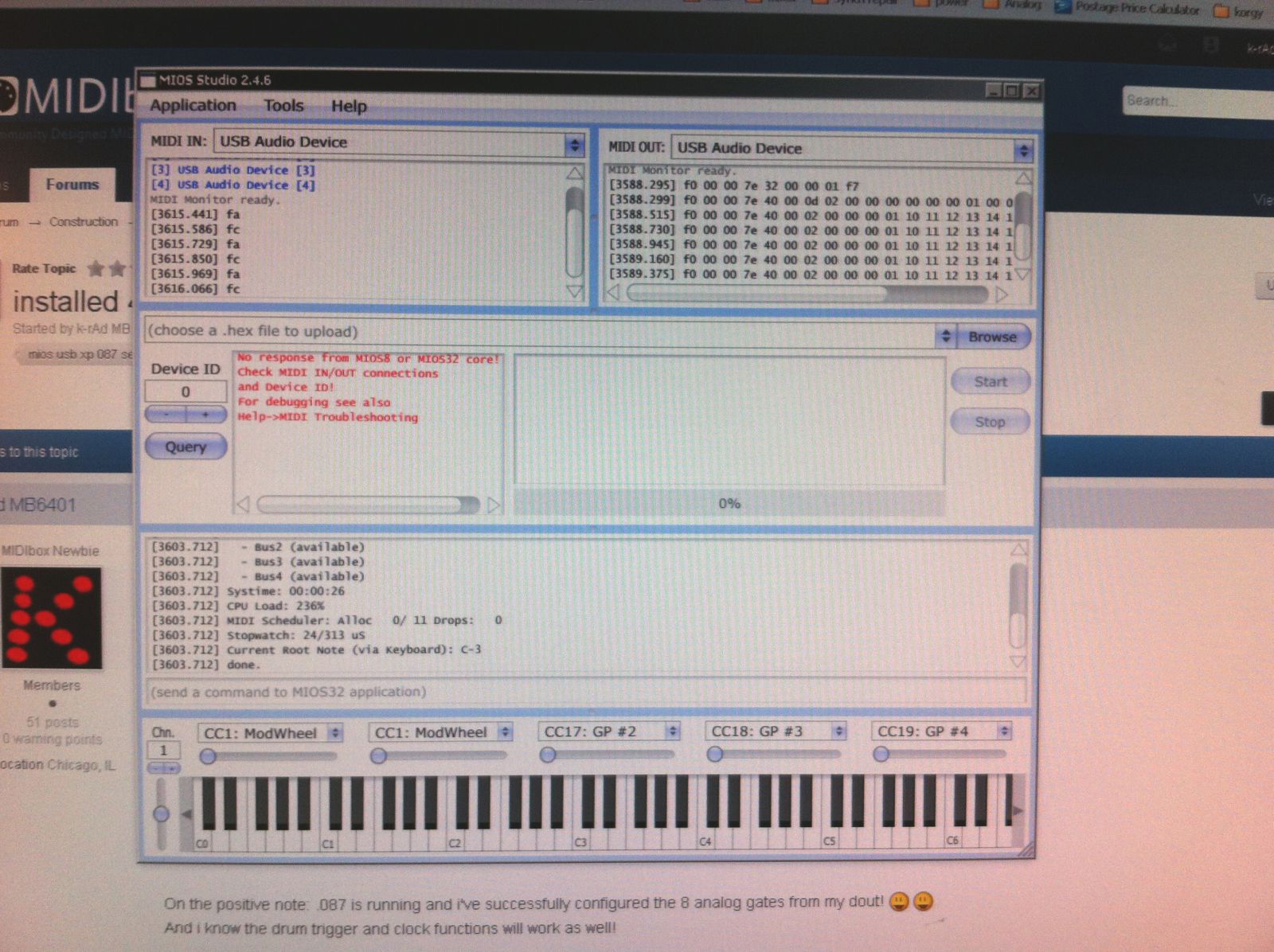Increase Device ID with plus button
Screen dimensions: 1274x952
[x=205, y=415]
